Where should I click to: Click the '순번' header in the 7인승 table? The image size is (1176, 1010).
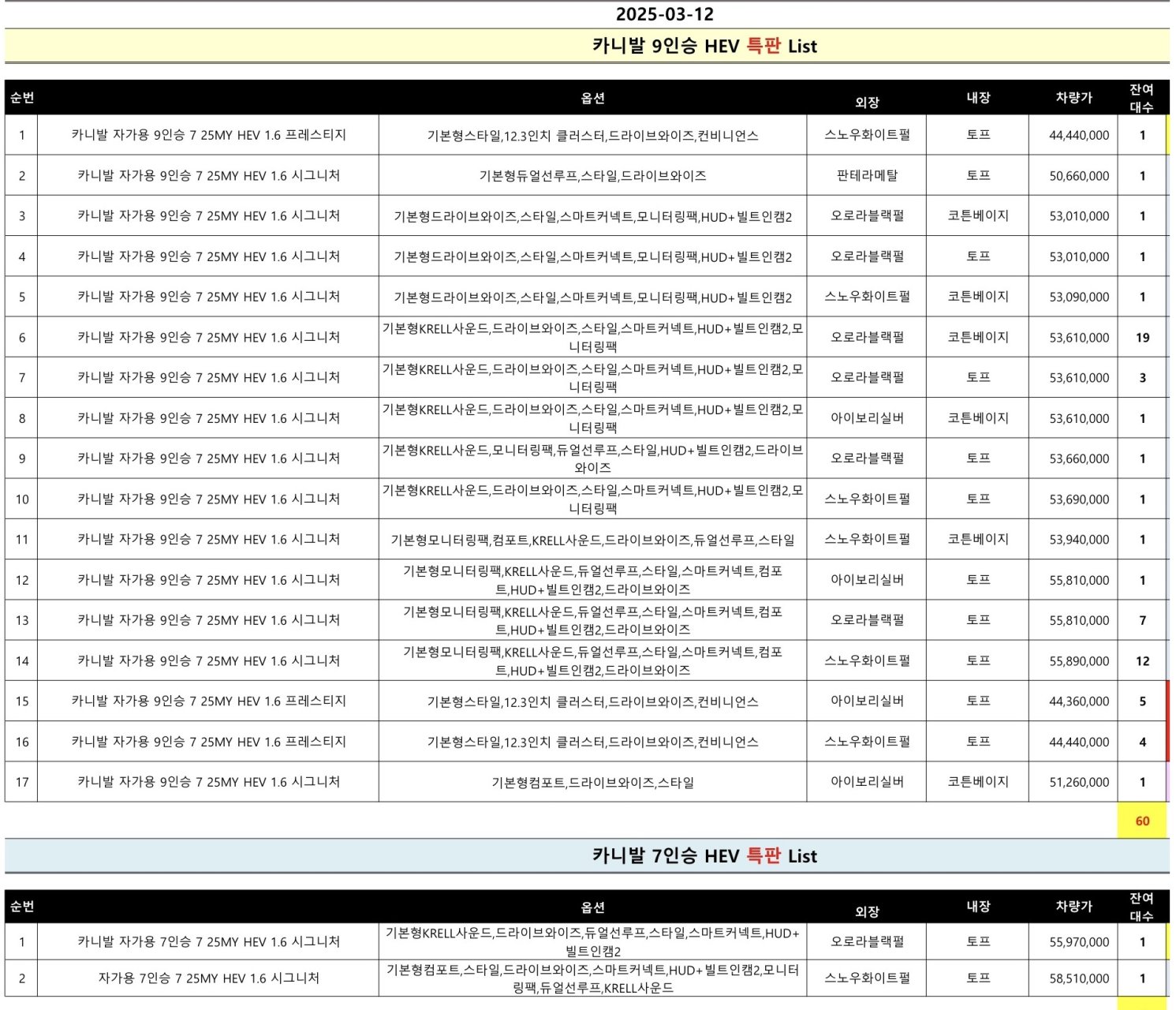tap(22, 906)
